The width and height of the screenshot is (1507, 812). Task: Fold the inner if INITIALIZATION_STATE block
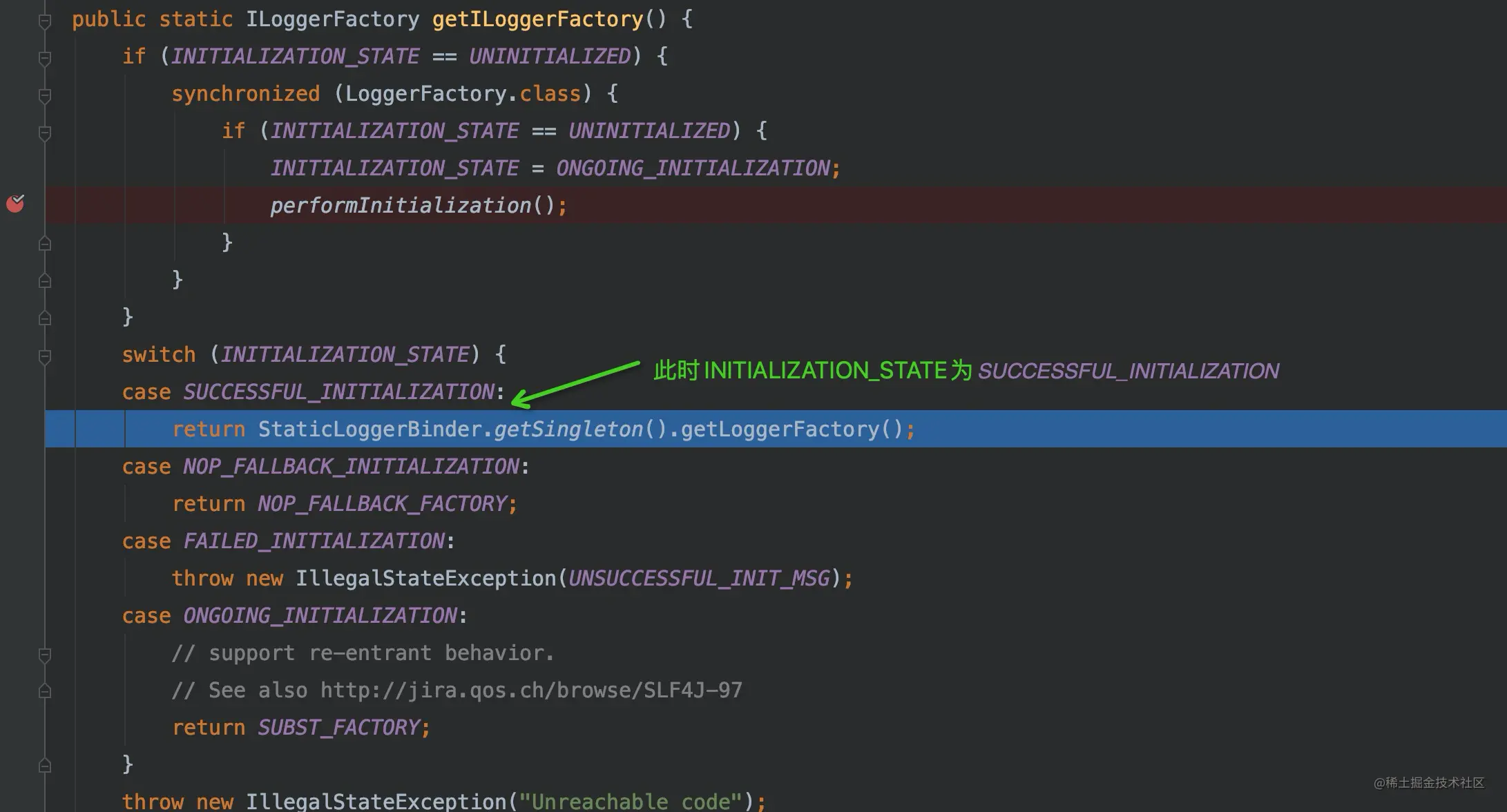45,133
